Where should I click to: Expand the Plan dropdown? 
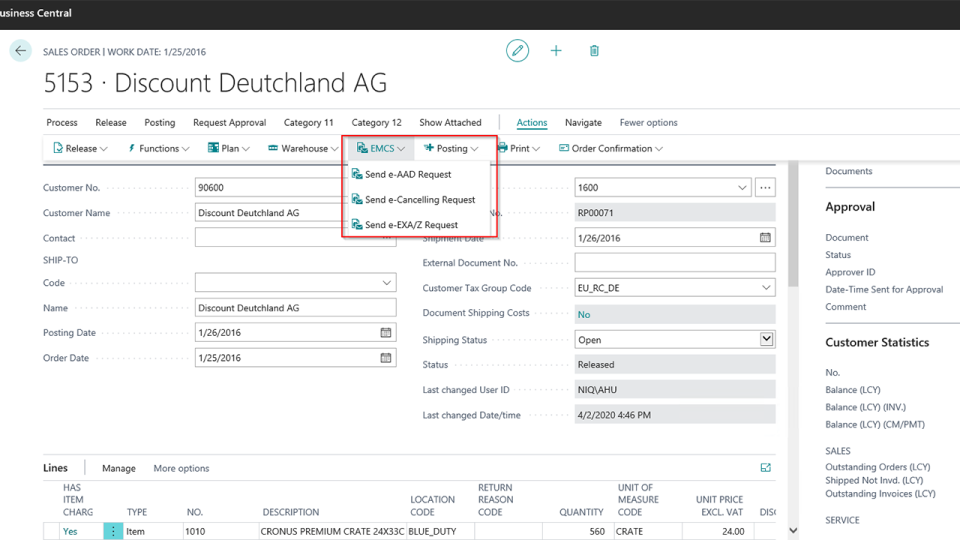point(246,149)
